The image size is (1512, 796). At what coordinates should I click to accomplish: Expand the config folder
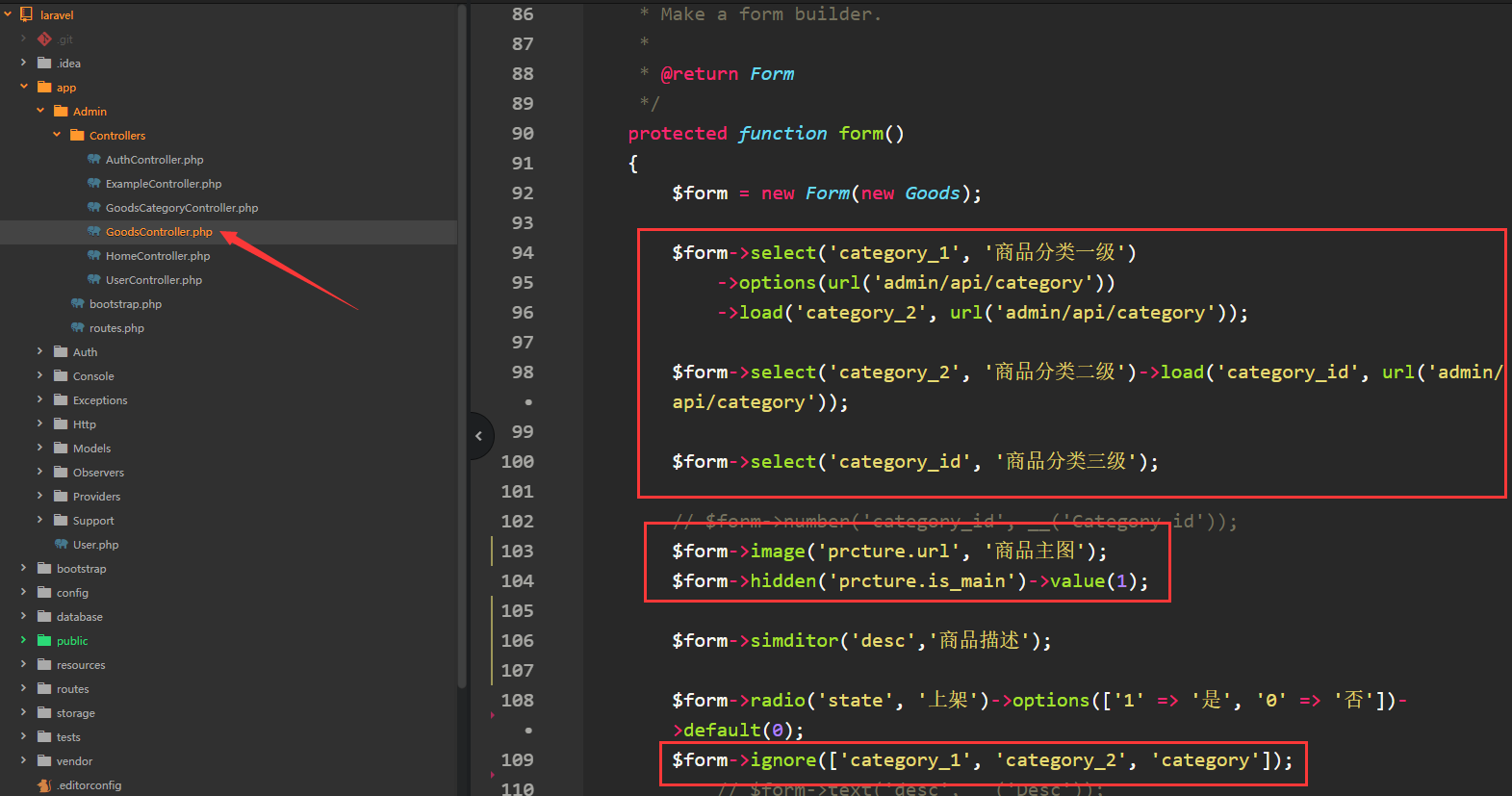(24, 592)
